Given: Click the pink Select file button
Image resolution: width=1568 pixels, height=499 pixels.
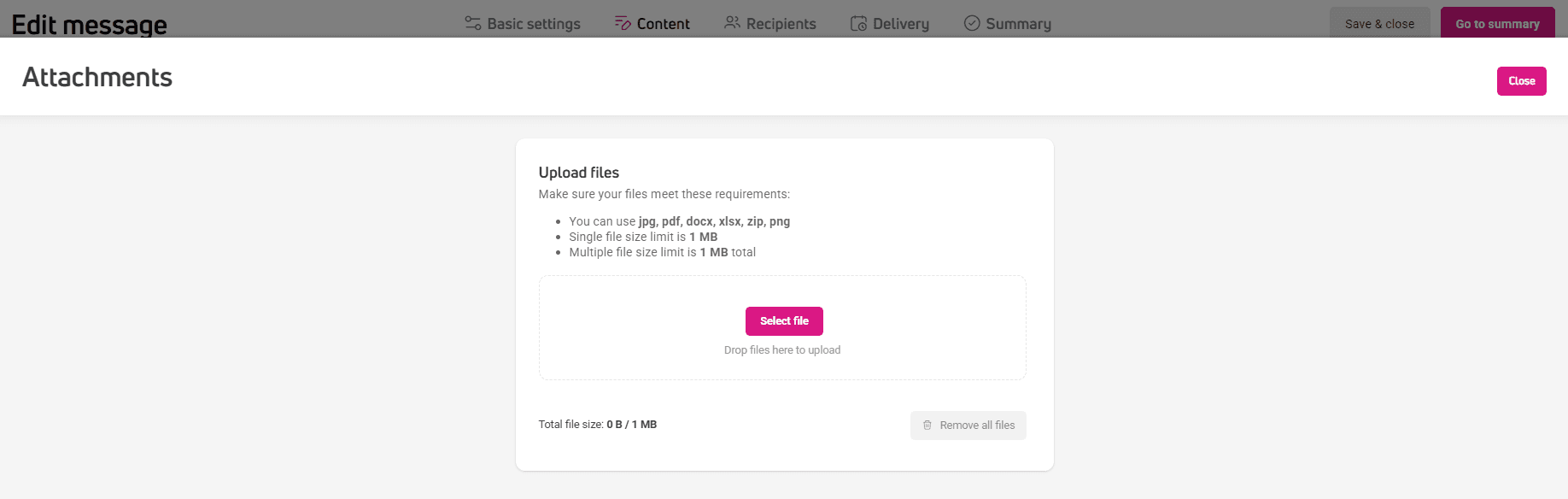Looking at the screenshot, I should (784, 321).
